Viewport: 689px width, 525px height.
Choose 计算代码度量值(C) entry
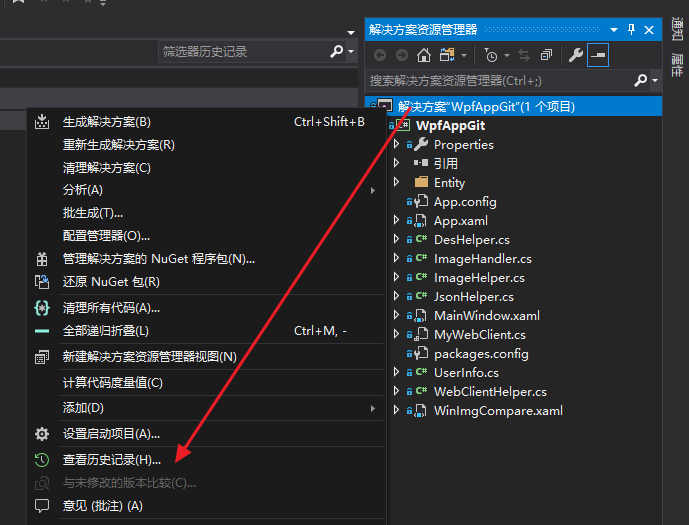205,383
